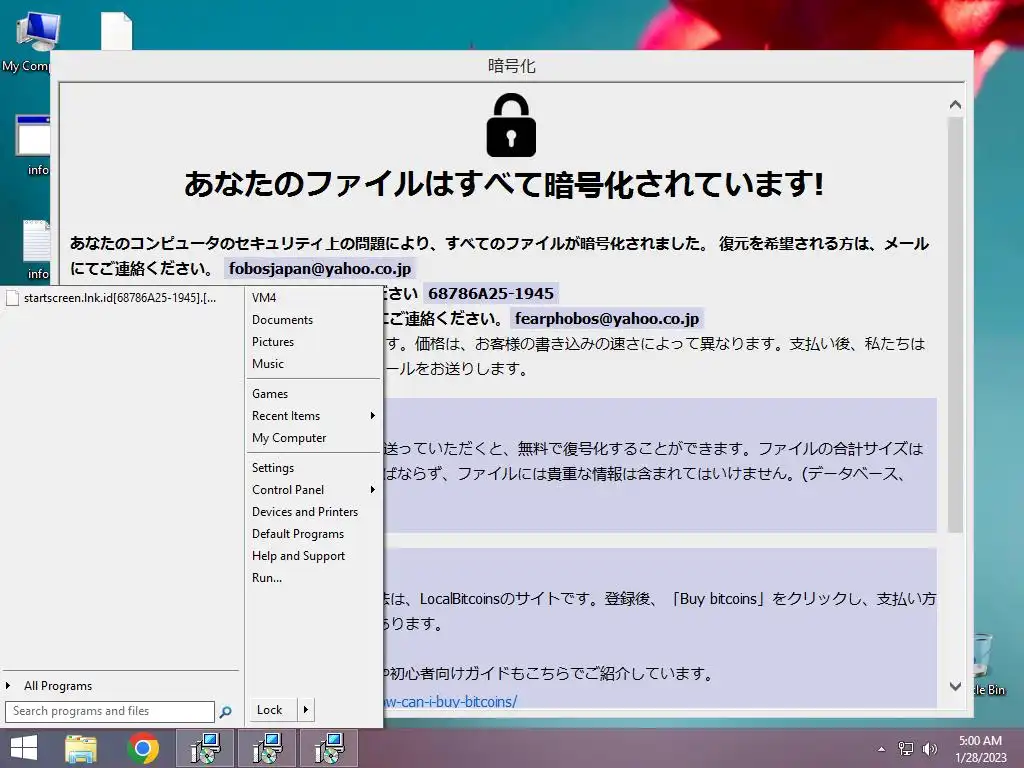
Task: Open the Windows Start button
Action: (24, 748)
